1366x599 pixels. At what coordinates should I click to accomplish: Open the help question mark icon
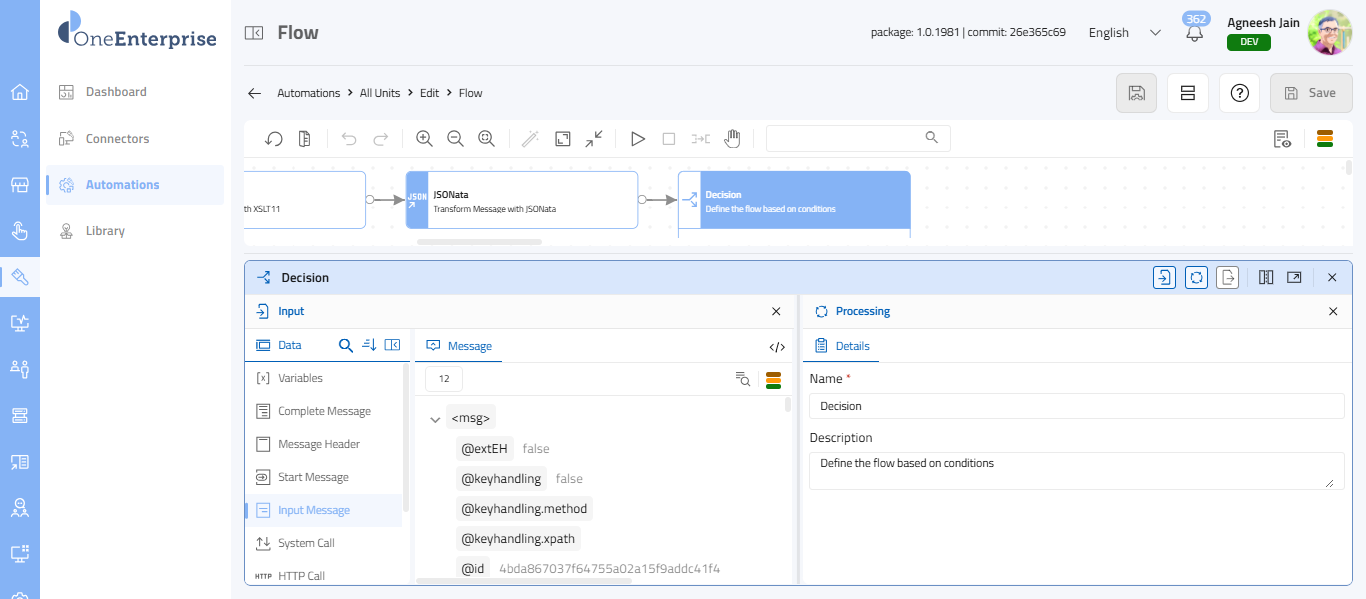(x=1240, y=93)
